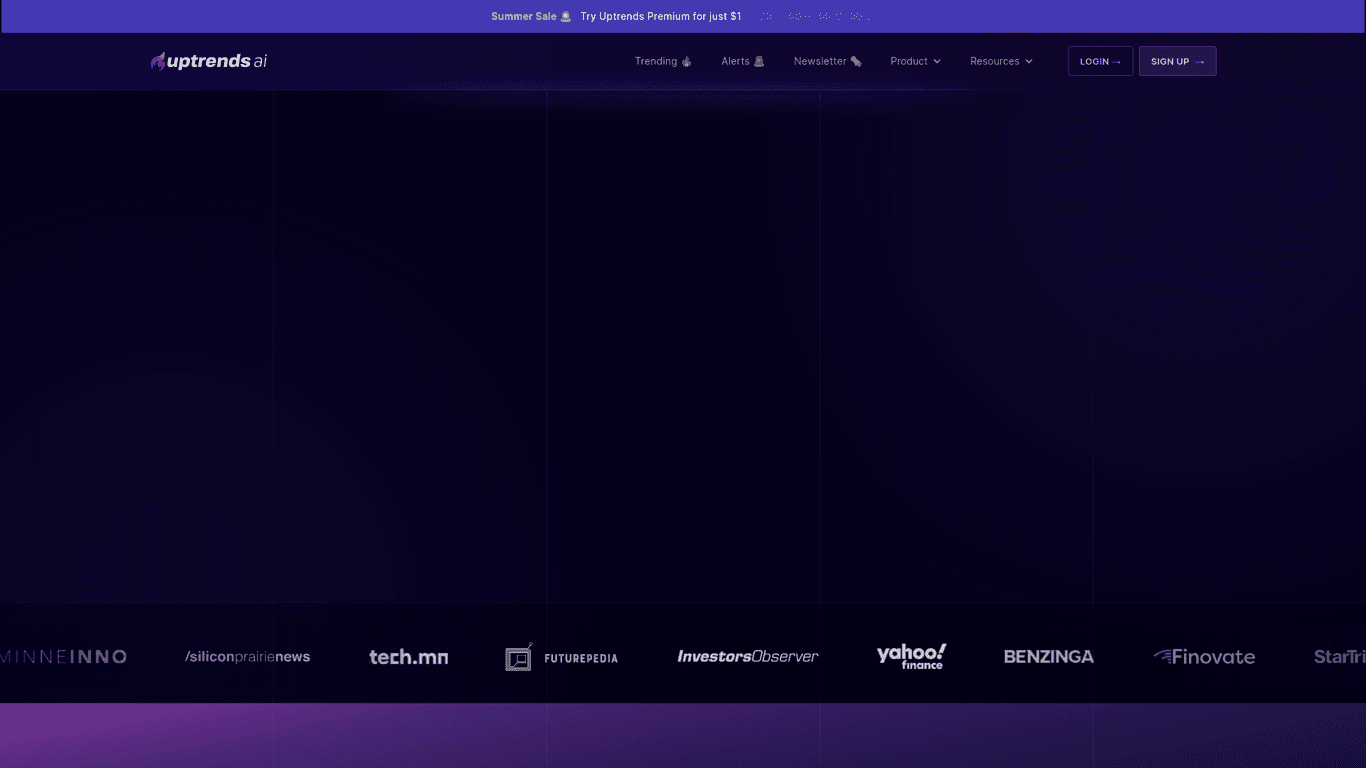The height and width of the screenshot is (768, 1366).
Task: Click the Benzinga logo
Action: (x=1048, y=657)
